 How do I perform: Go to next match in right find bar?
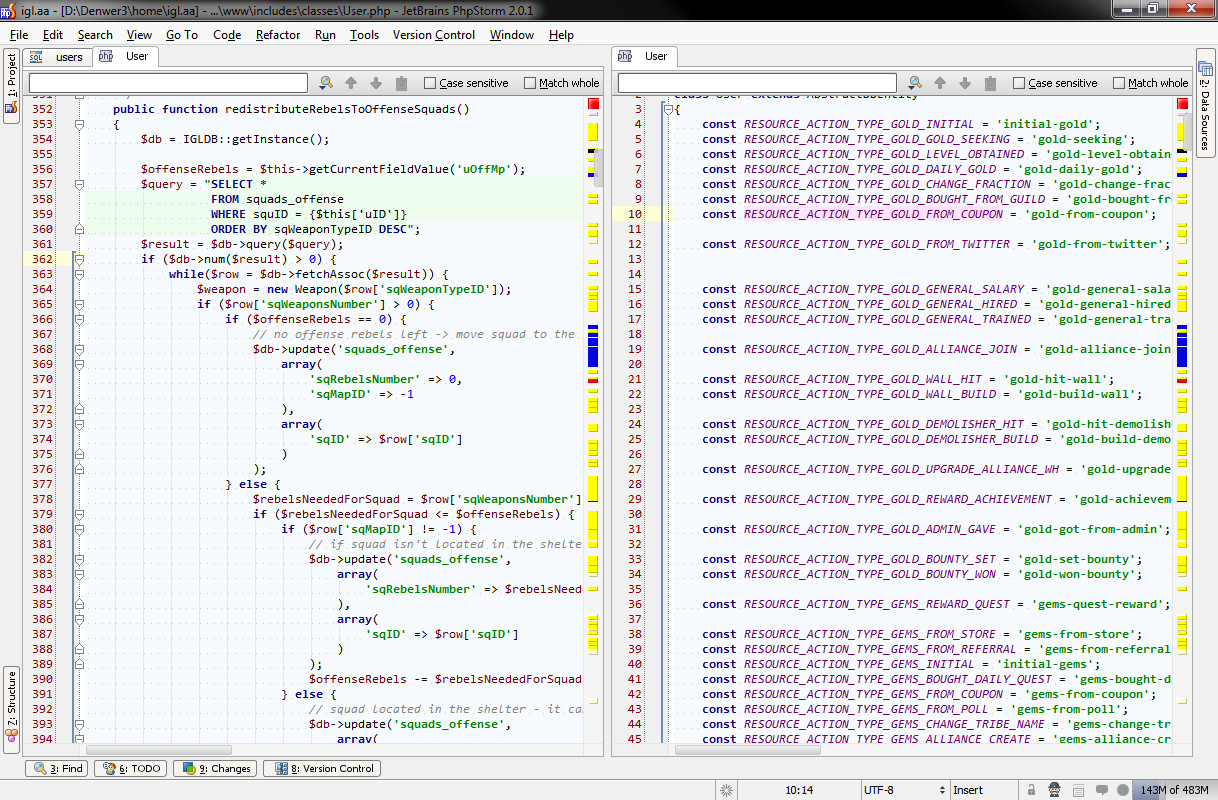point(965,83)
